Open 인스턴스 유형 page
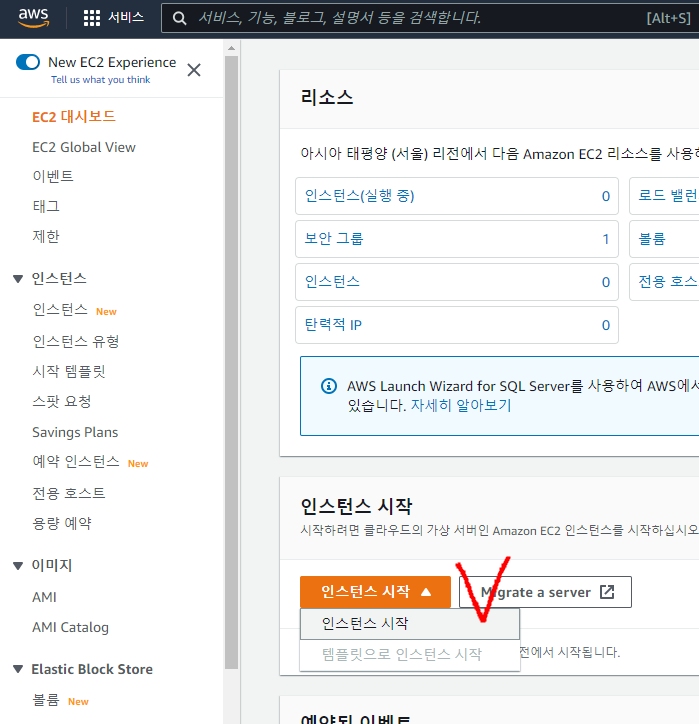The width and height of the screenshot is (699, 724). point(76,342)
